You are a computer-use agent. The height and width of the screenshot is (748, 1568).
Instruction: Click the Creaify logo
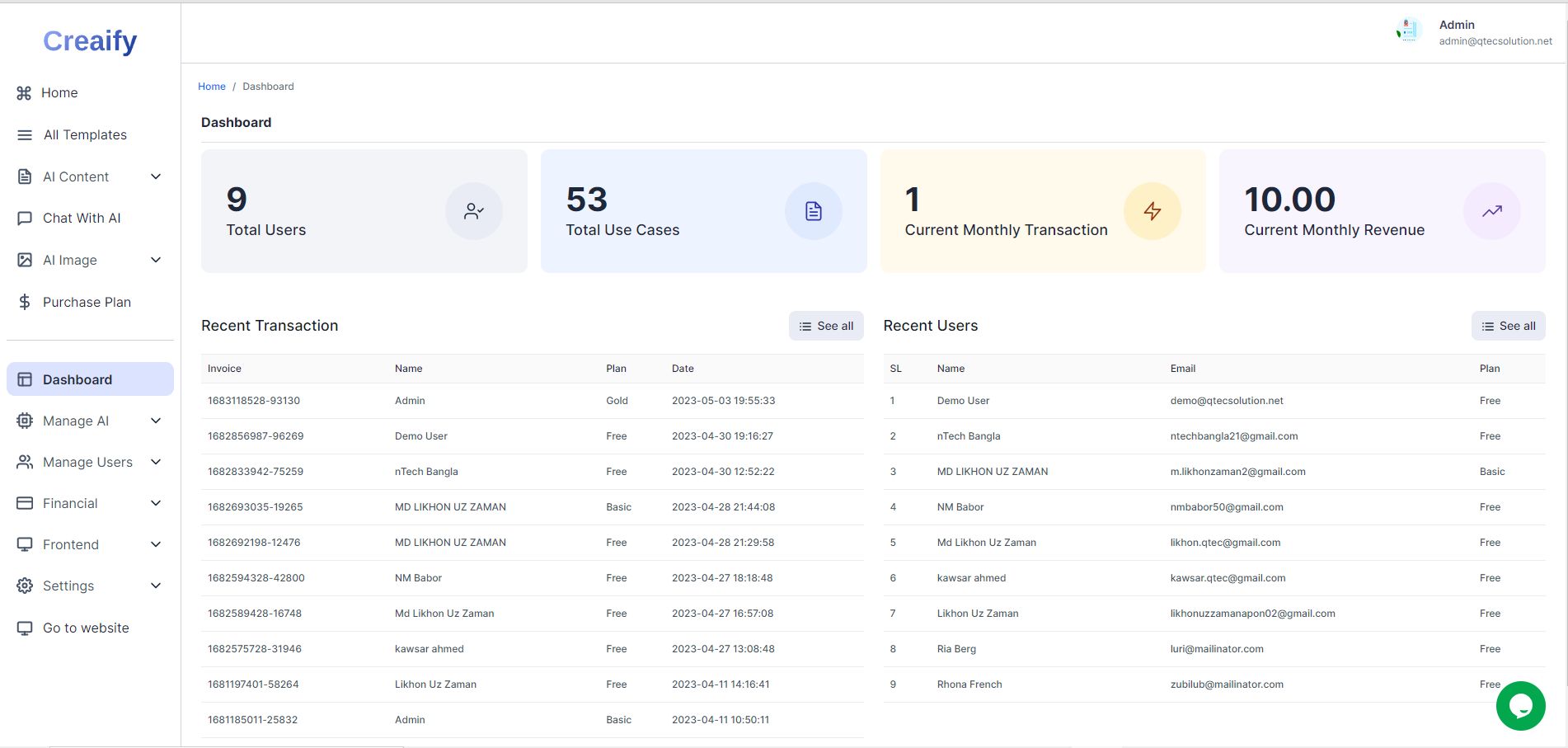(90, 40)
